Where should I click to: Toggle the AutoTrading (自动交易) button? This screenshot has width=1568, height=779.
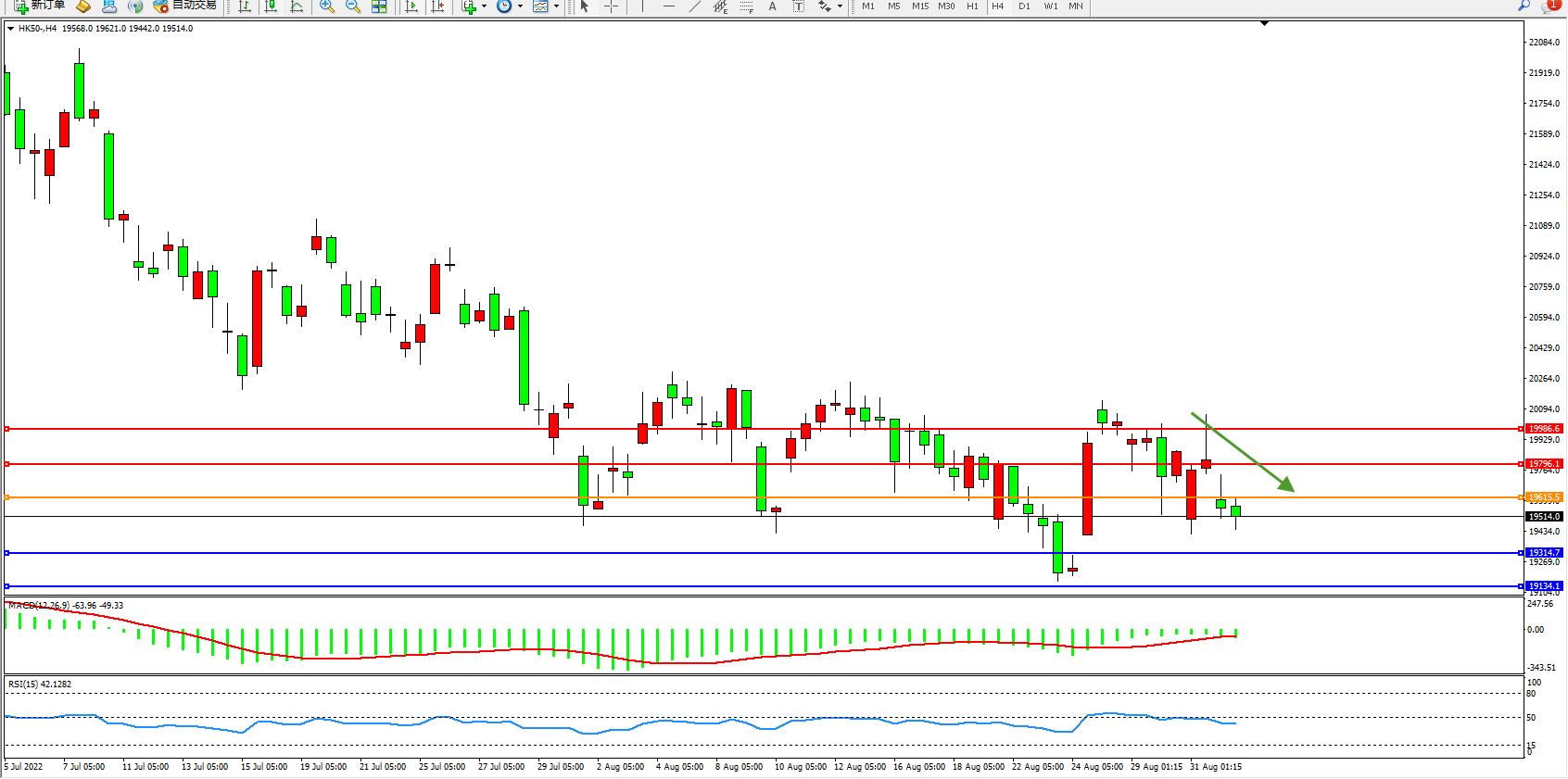(184, 6)
